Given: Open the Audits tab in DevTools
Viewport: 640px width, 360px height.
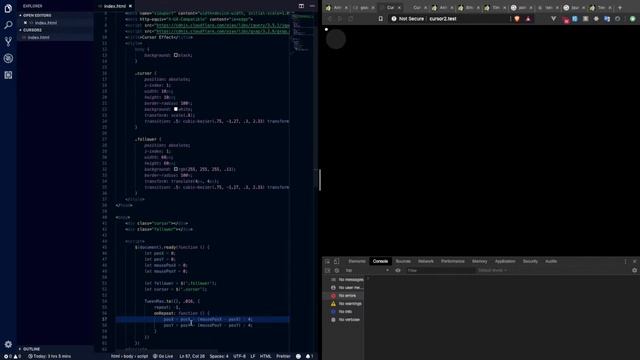Looking at the screenshot, I should point(551,261).
